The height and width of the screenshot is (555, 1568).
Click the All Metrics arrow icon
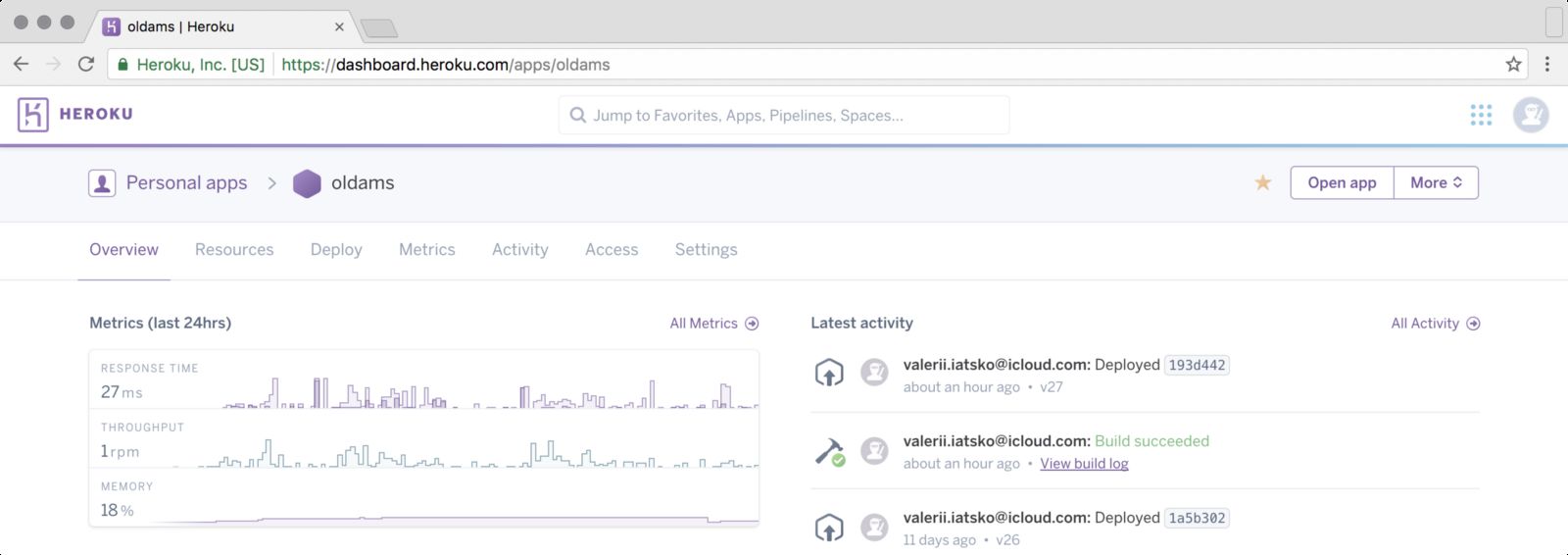click(752, 324)
